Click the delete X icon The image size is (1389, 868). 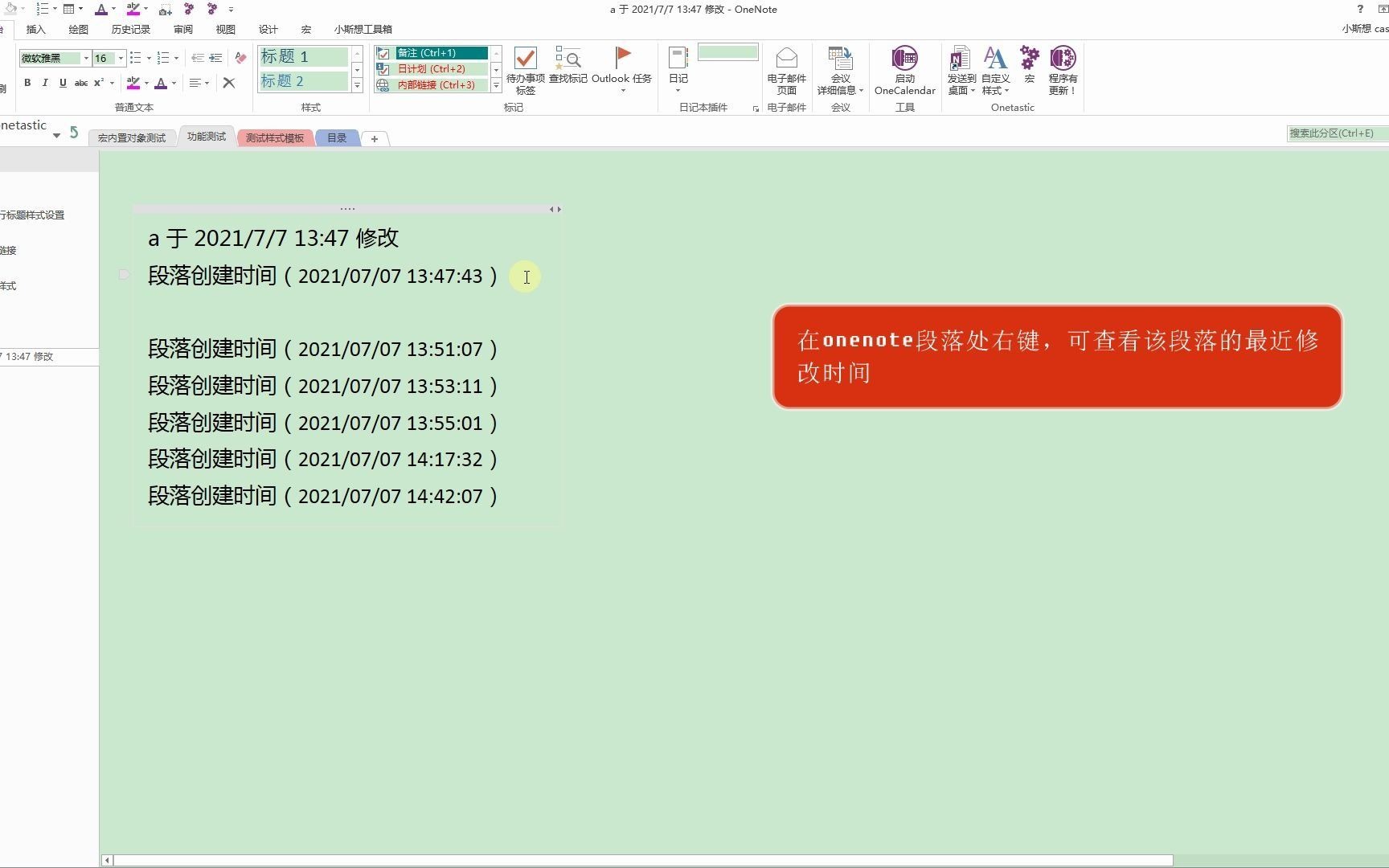(x=229, y=83)
